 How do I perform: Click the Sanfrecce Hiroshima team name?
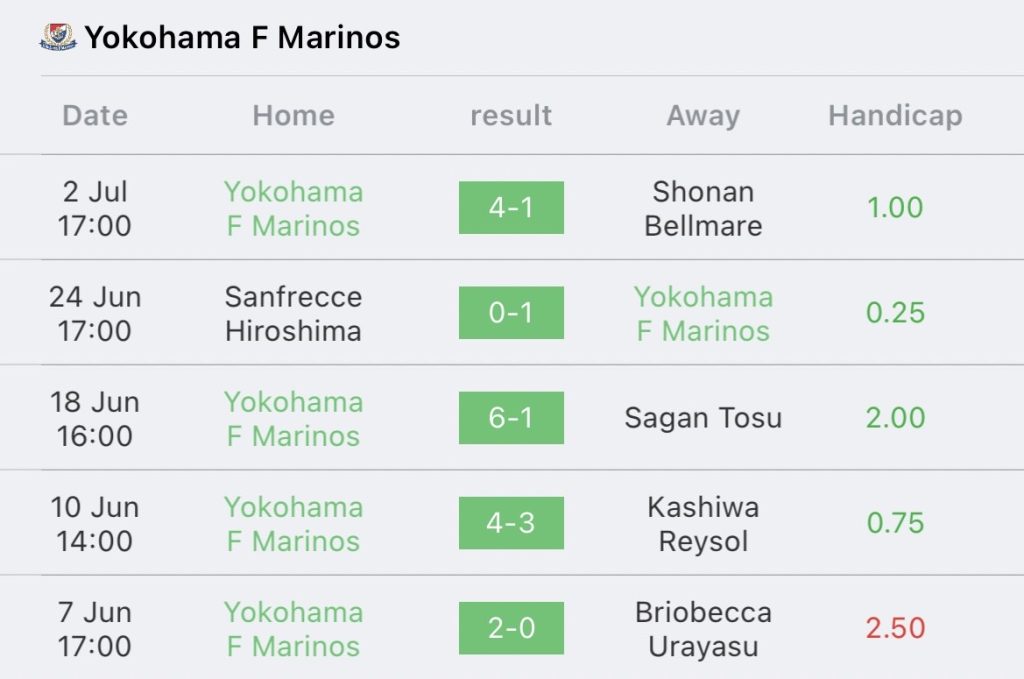[293, 314]
